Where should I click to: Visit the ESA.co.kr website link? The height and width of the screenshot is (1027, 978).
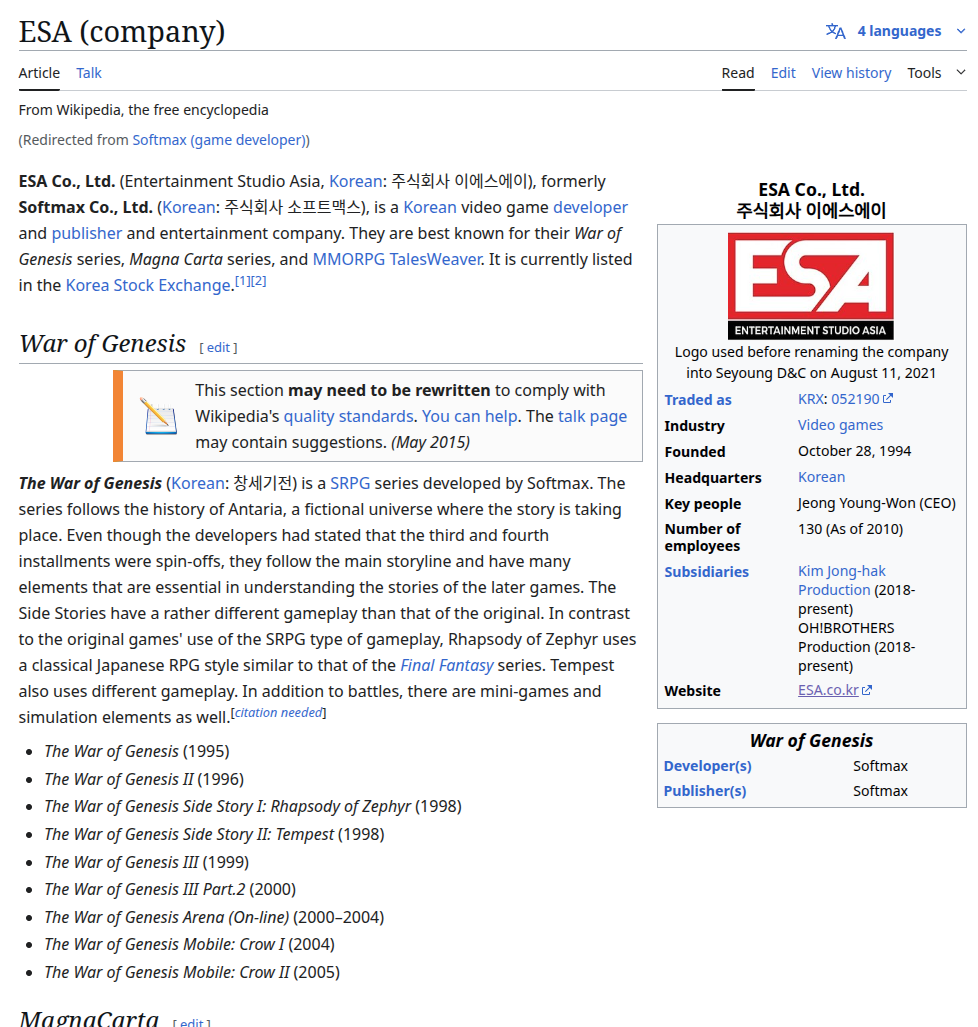[x=828, y=690]
